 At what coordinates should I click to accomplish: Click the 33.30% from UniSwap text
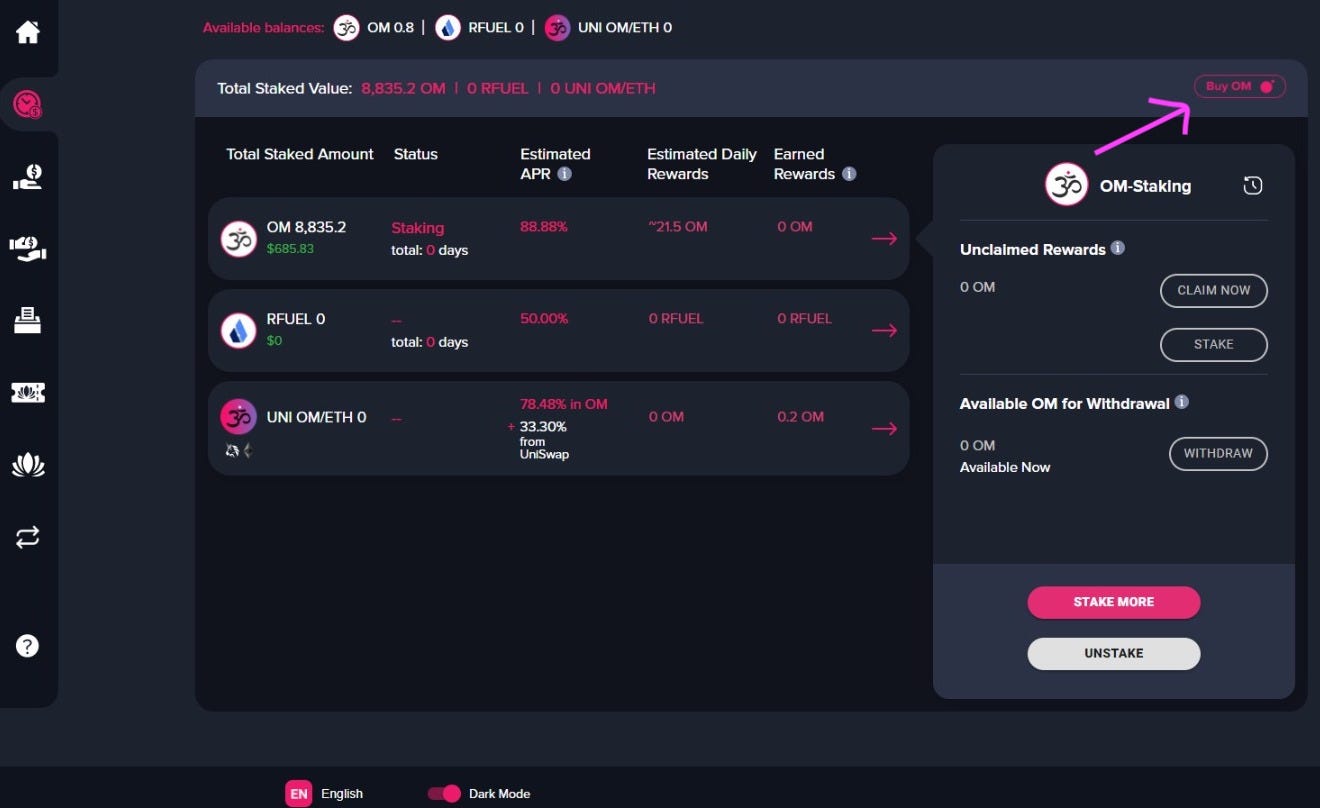point(543,441)
